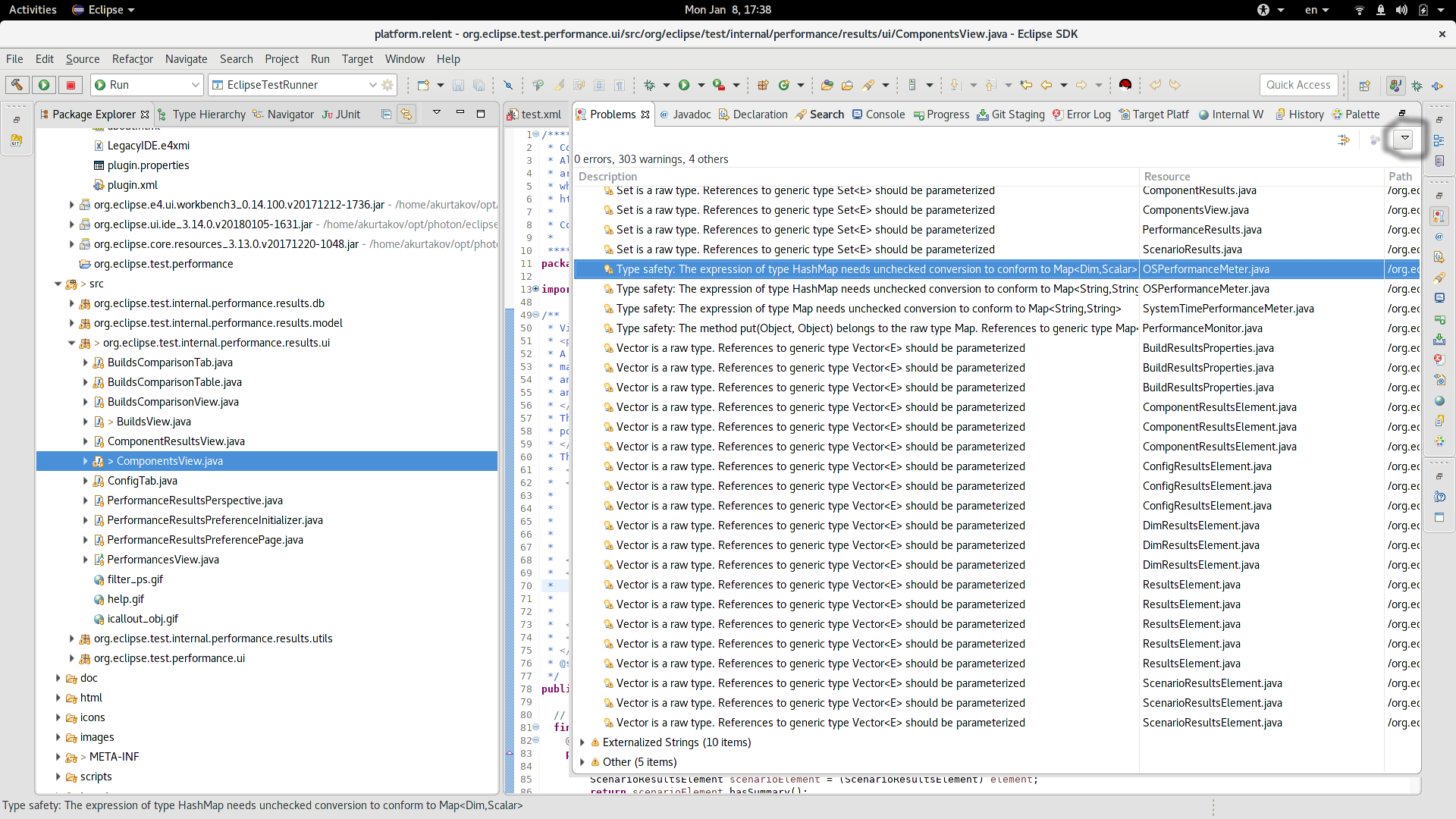Screen dimensions: 1456x819
Task: Expand the Other (5 items) group
Action: pos(582,762)
